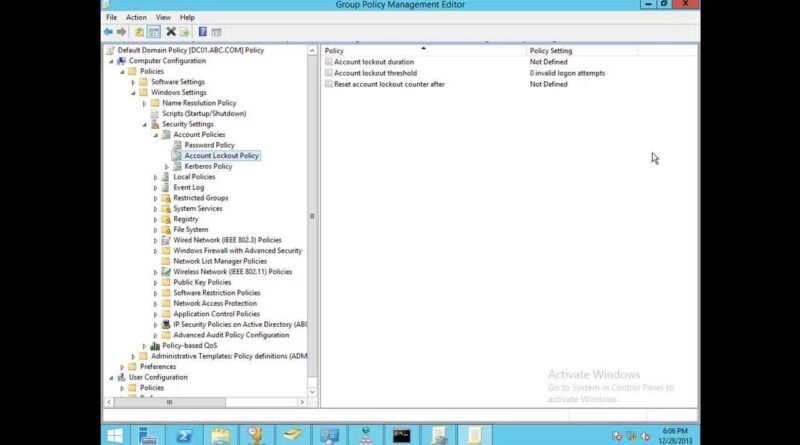
Task: Click the Password Policy tree icon
Action: (x=177, y=145)
